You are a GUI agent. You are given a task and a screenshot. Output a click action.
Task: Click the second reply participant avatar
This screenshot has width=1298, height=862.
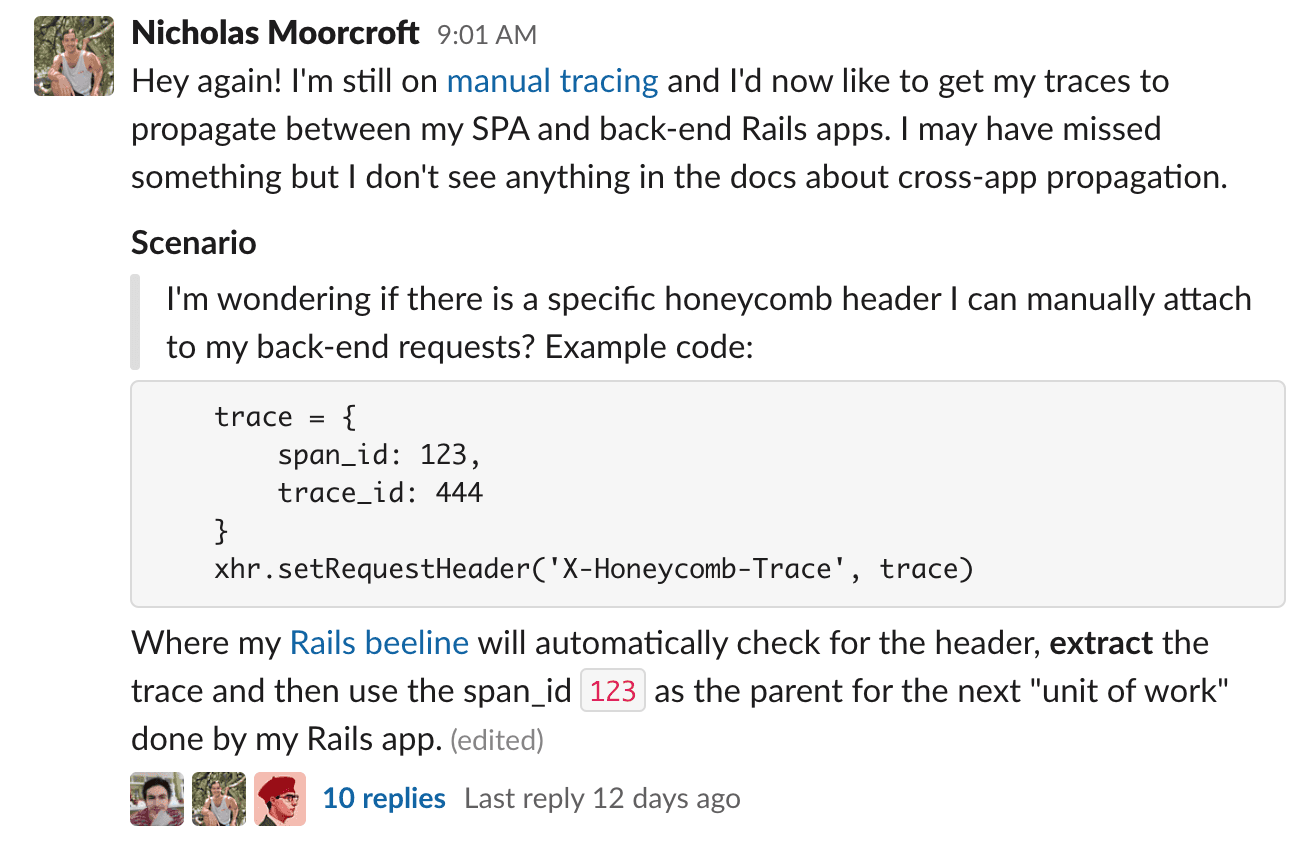(217, 798)
